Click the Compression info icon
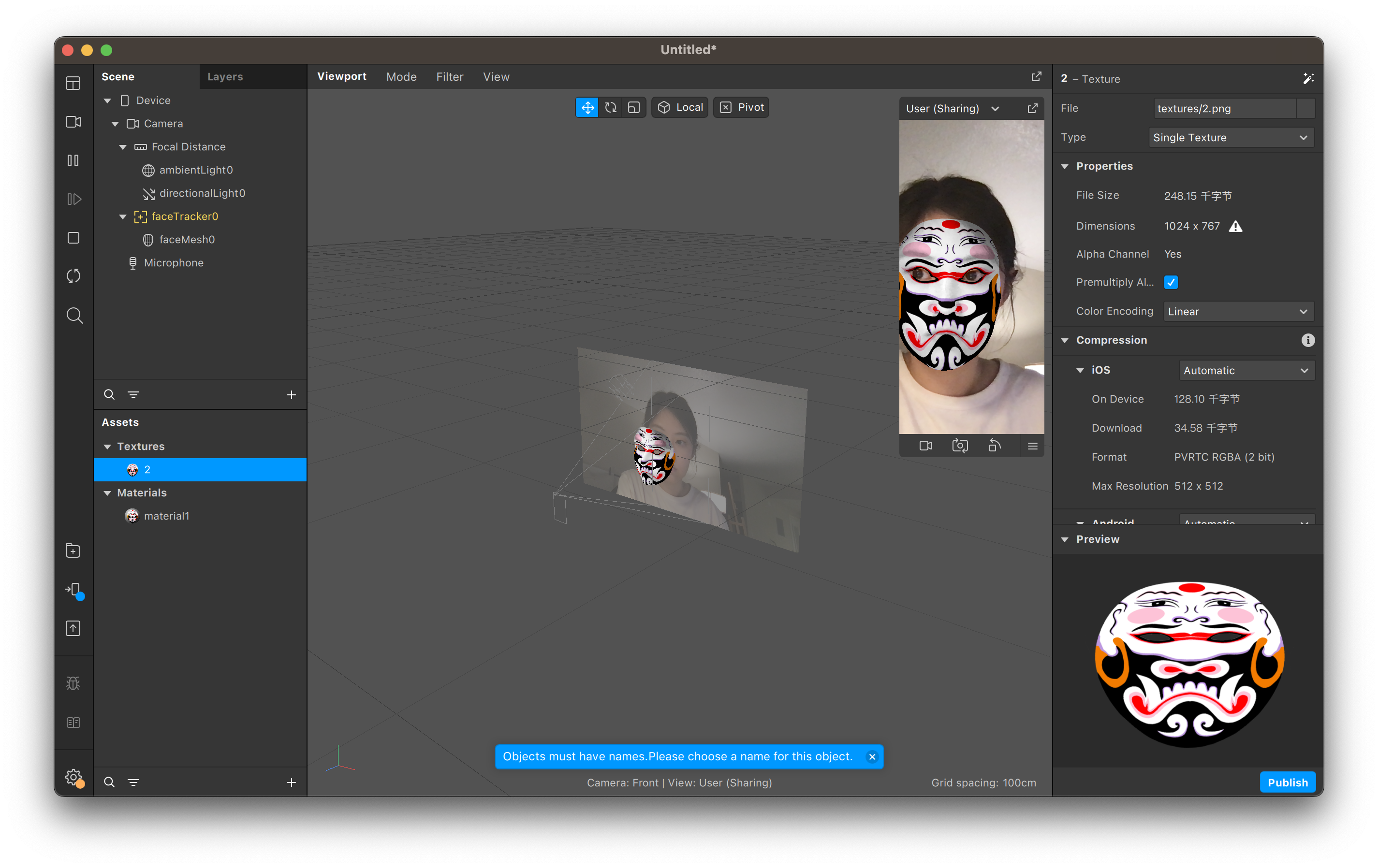Image resolution: width=1378 pixels, height=868 pixels. (x=1307, y=340)
